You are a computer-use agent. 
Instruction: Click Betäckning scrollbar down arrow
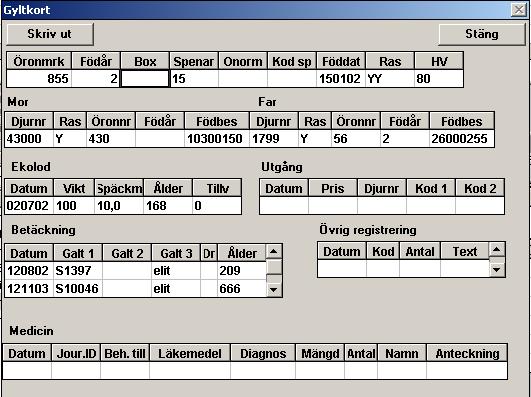coord(274,290)
